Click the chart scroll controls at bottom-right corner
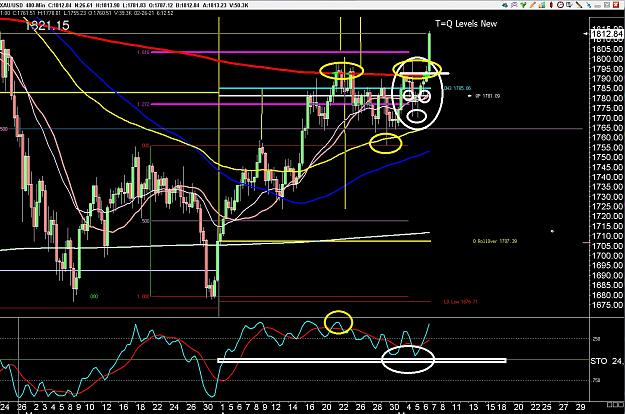 [615, 405]
